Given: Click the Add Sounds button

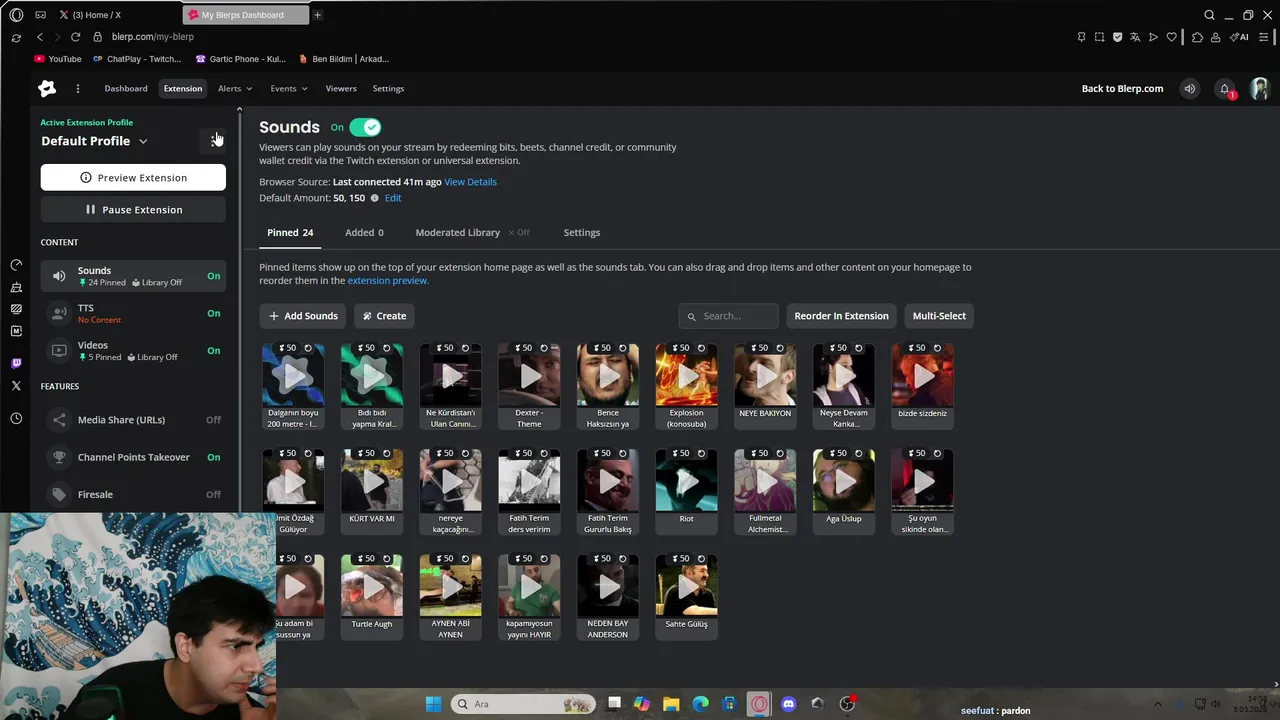Looking at the screenshot, I should tap(303, 316).
